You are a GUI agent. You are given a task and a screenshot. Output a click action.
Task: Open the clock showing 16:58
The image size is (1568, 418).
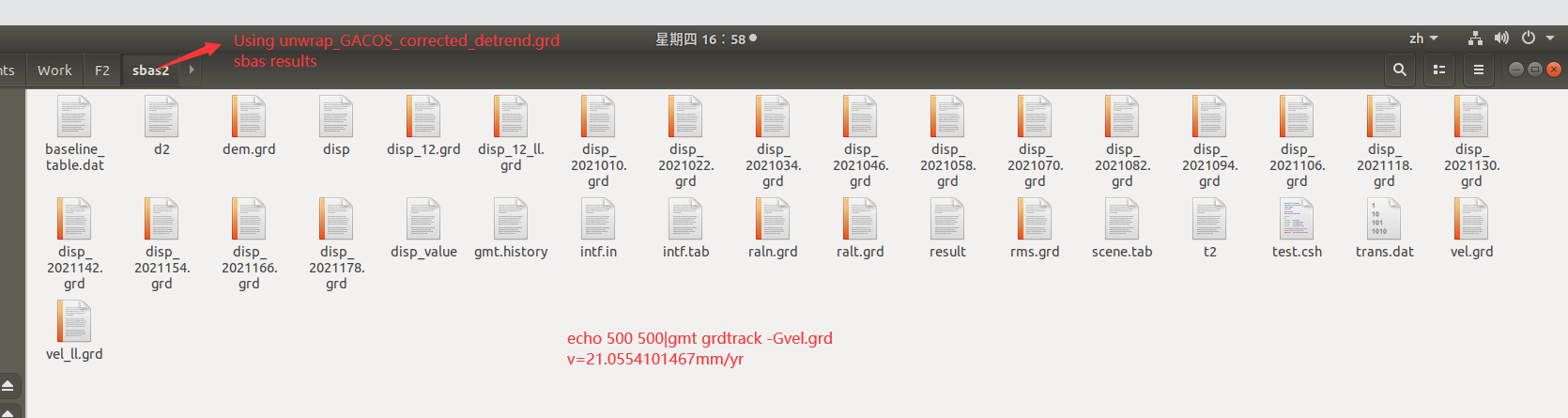(x=706, y=39)
